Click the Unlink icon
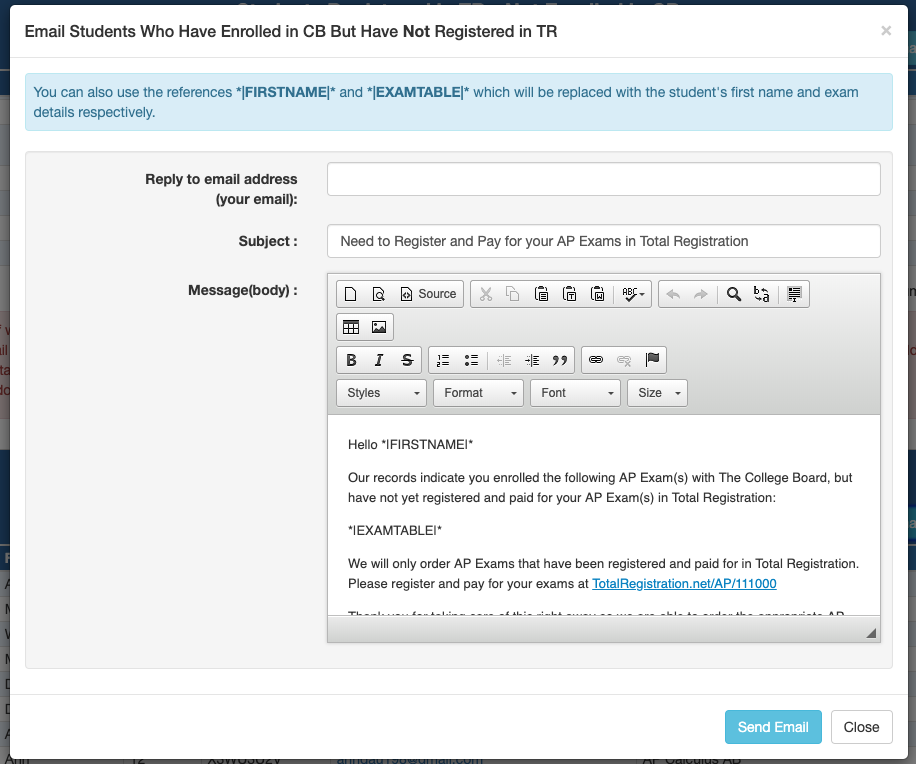The image size is (916, 764). (624, 360)
